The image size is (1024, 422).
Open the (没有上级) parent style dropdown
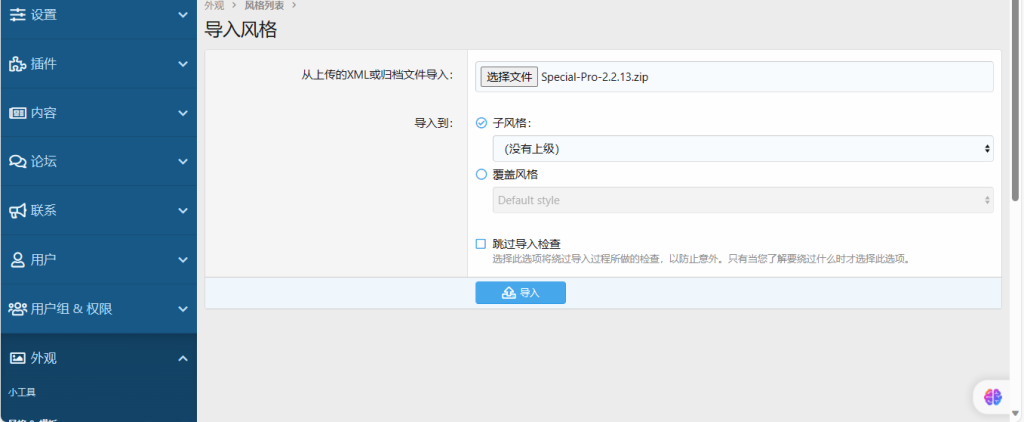click(x=742, y=148)
